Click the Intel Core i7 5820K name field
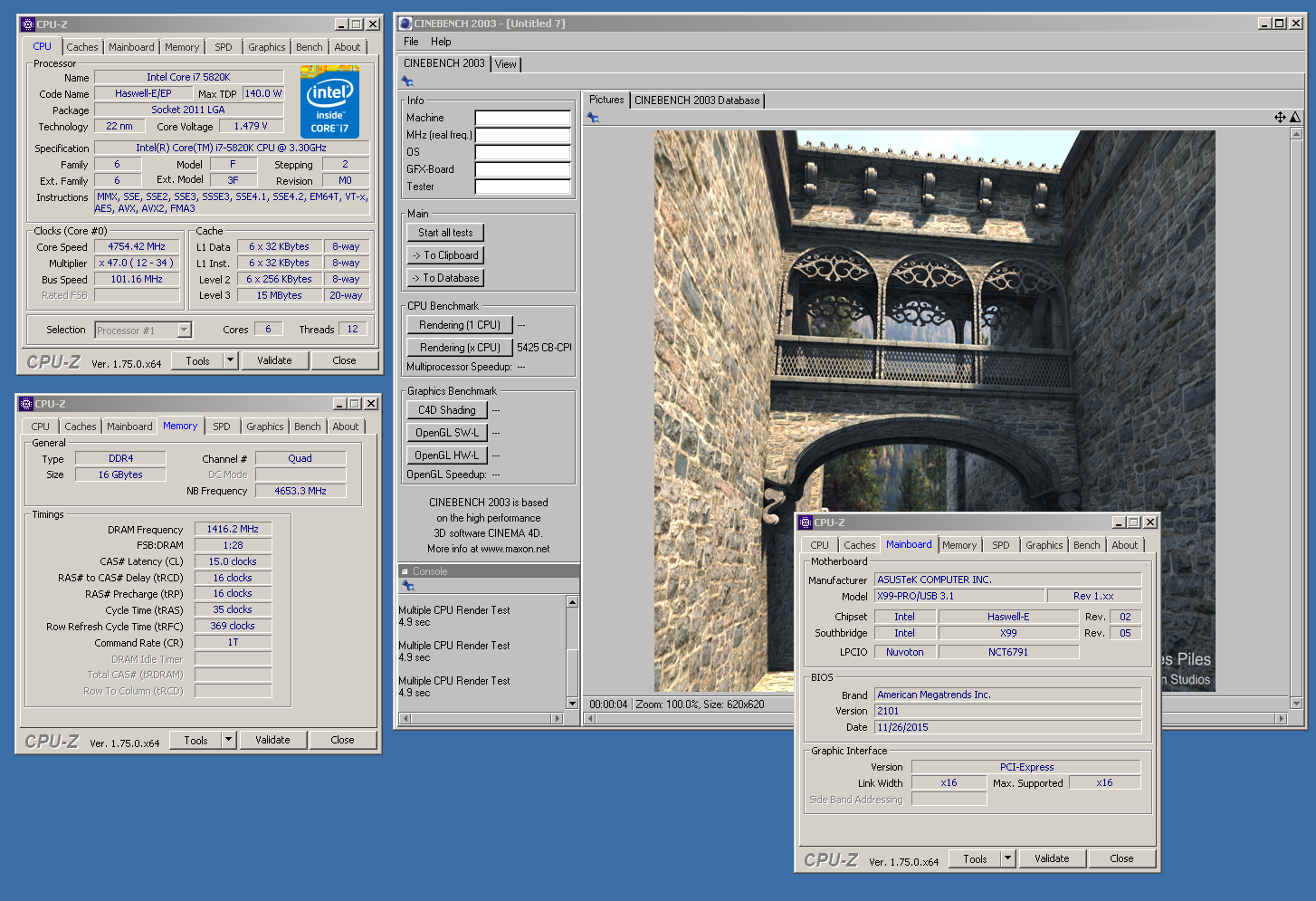This screenshot has width=1316, height=901. point(188,77)
